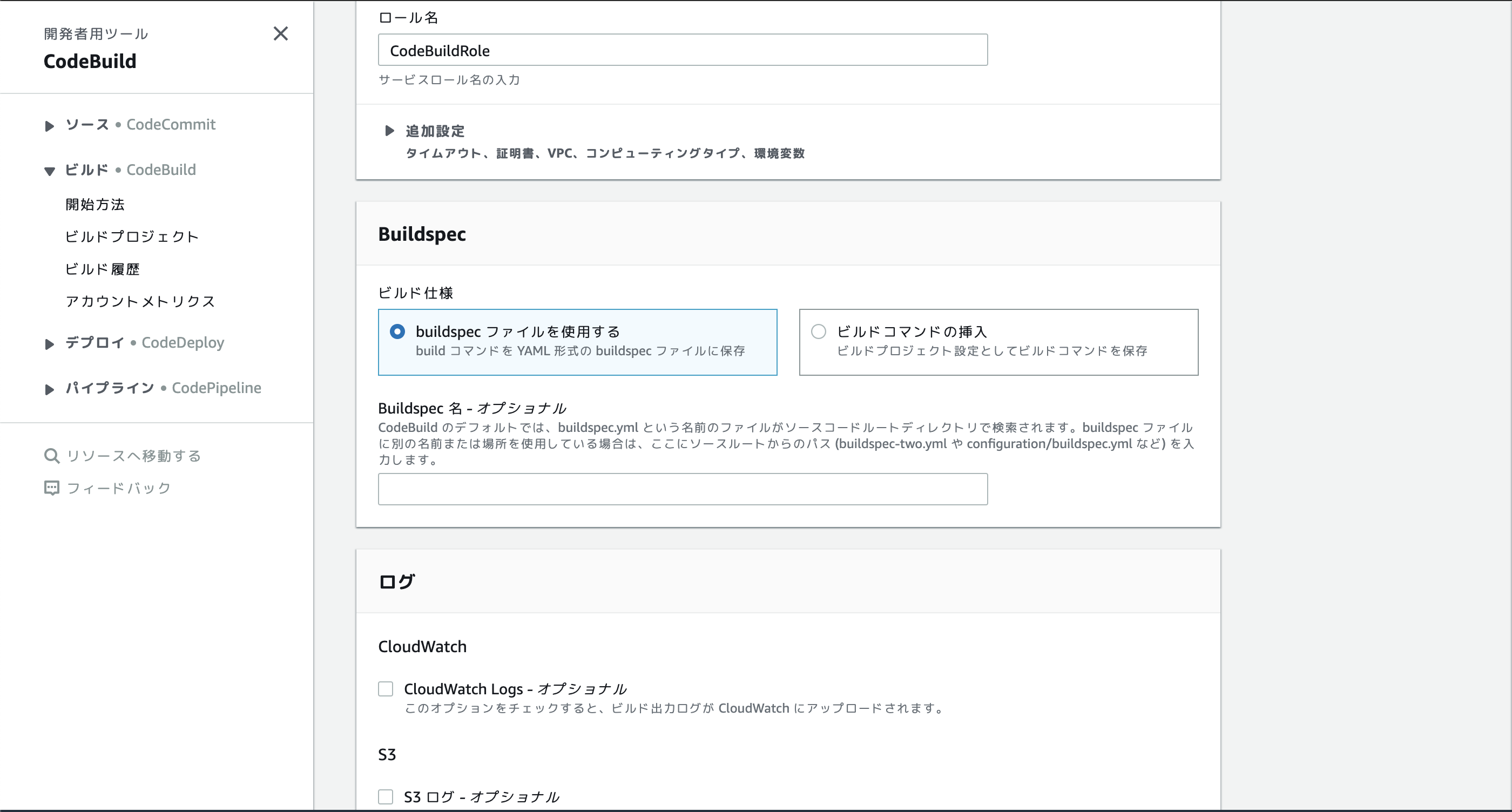This screenshot has width=1512, height=812.
Task: Click the ソース CodeCommit sidebar label
Action: pyautogui.click(x=140, y=124)
